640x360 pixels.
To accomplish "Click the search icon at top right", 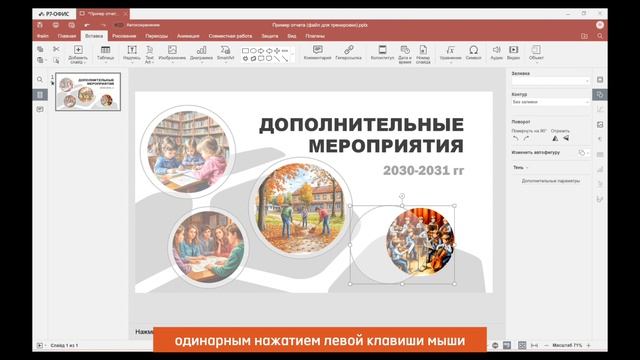I will (600, 36).
